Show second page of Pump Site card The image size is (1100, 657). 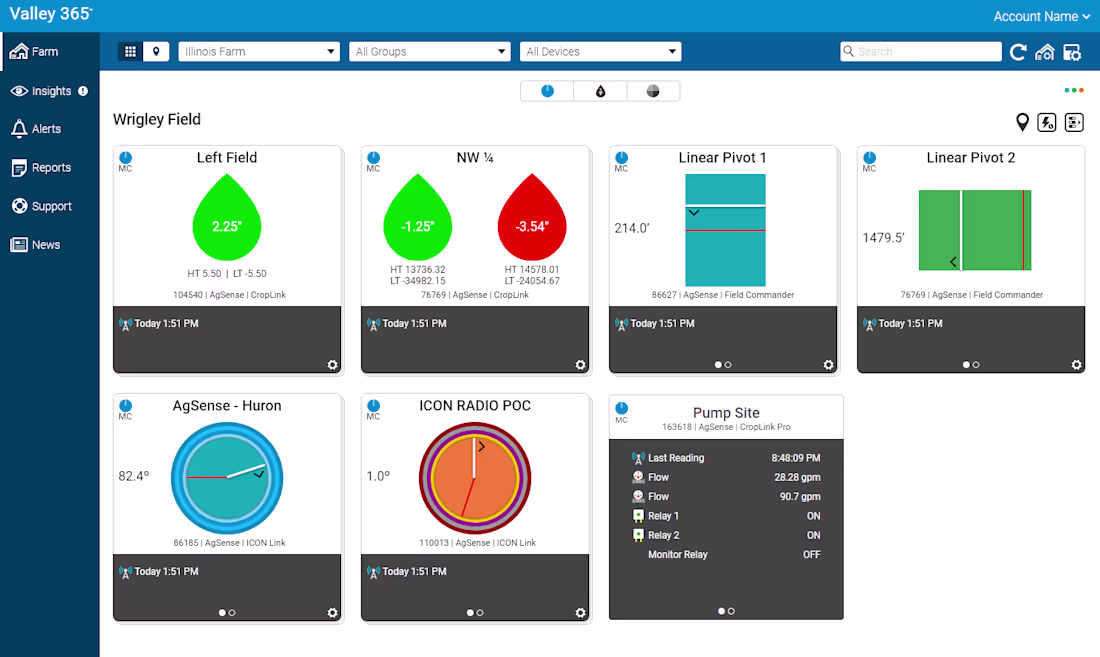(x=732, y=611)
